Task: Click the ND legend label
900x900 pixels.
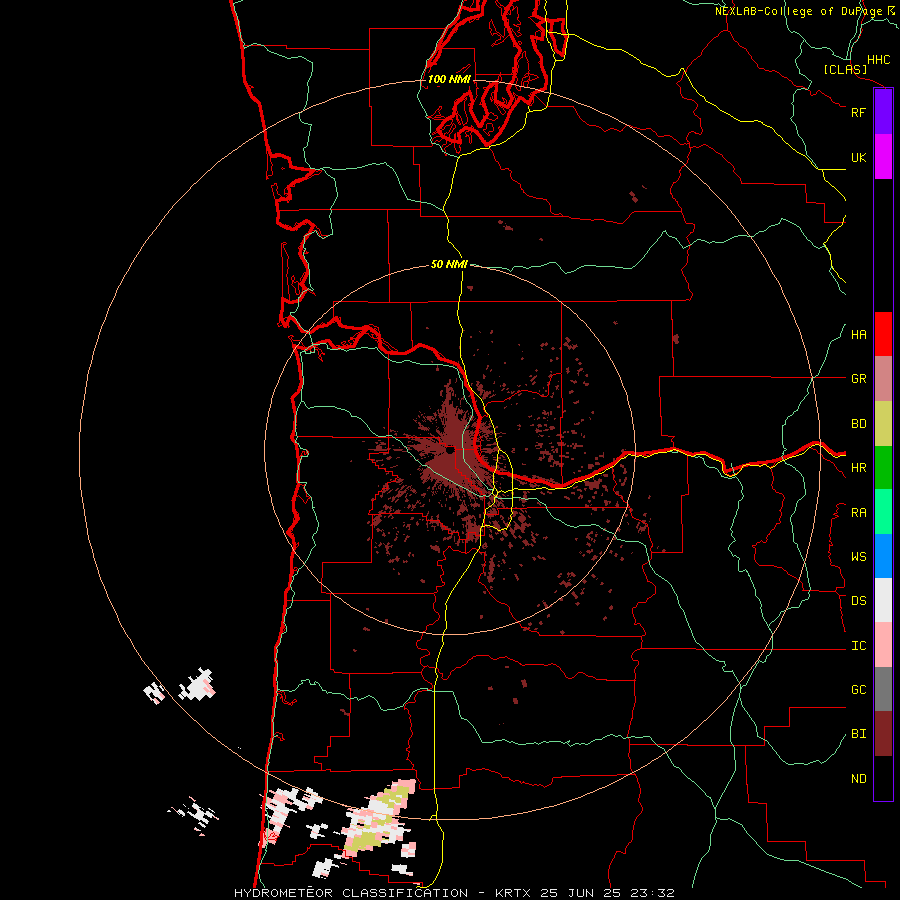Action: (x=858, y=778)
